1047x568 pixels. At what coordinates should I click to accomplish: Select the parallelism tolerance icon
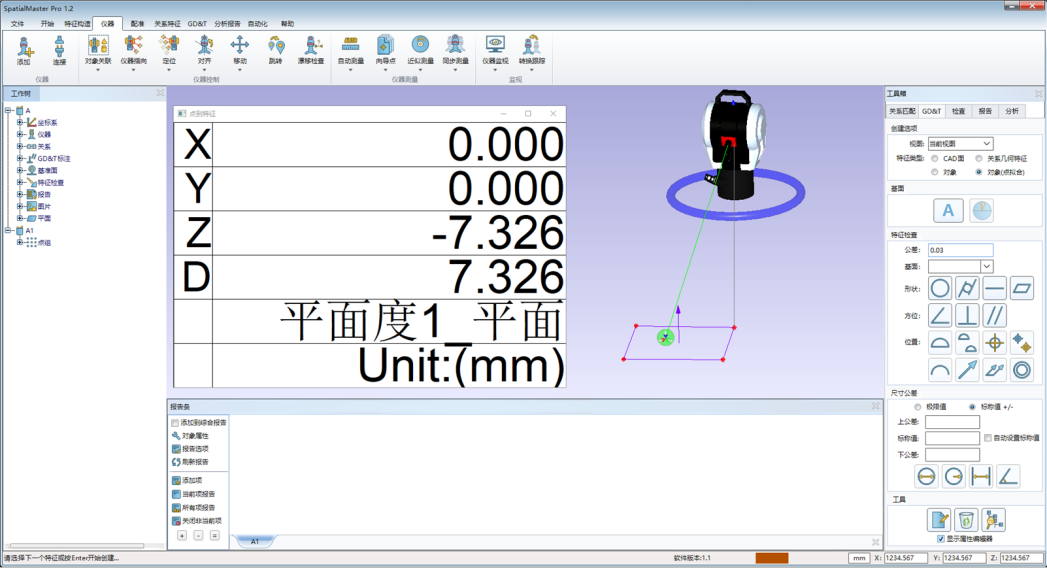coord(994,316)
